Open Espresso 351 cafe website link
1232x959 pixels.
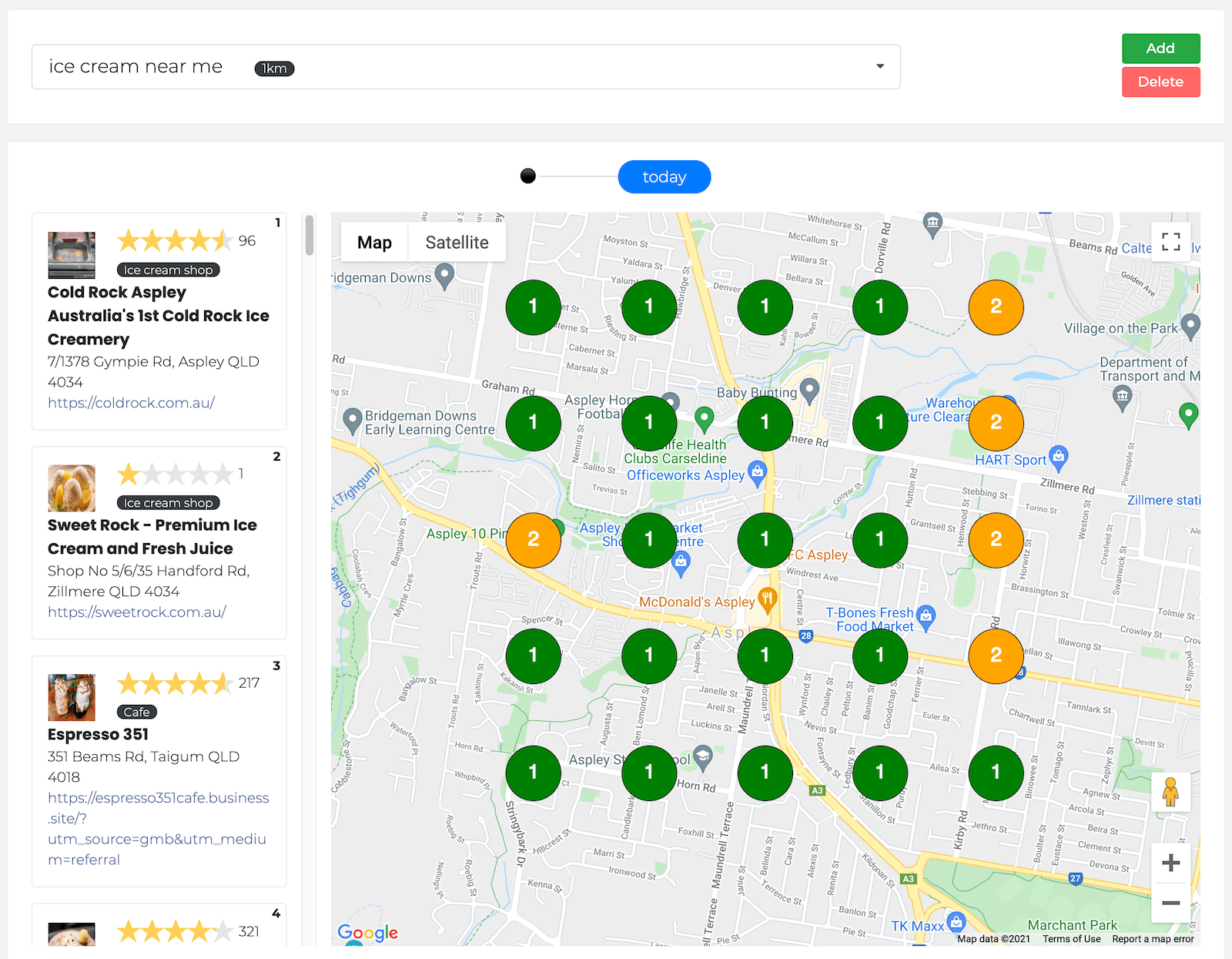(159, 829)
